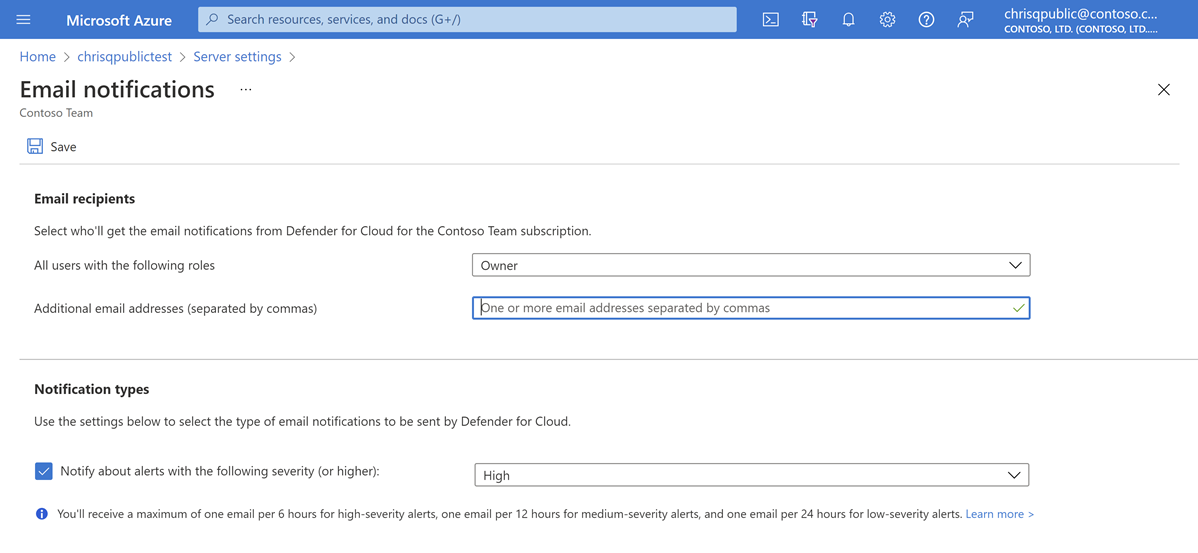
Task: Open the High severity dropdown
Action: (751, 475)
